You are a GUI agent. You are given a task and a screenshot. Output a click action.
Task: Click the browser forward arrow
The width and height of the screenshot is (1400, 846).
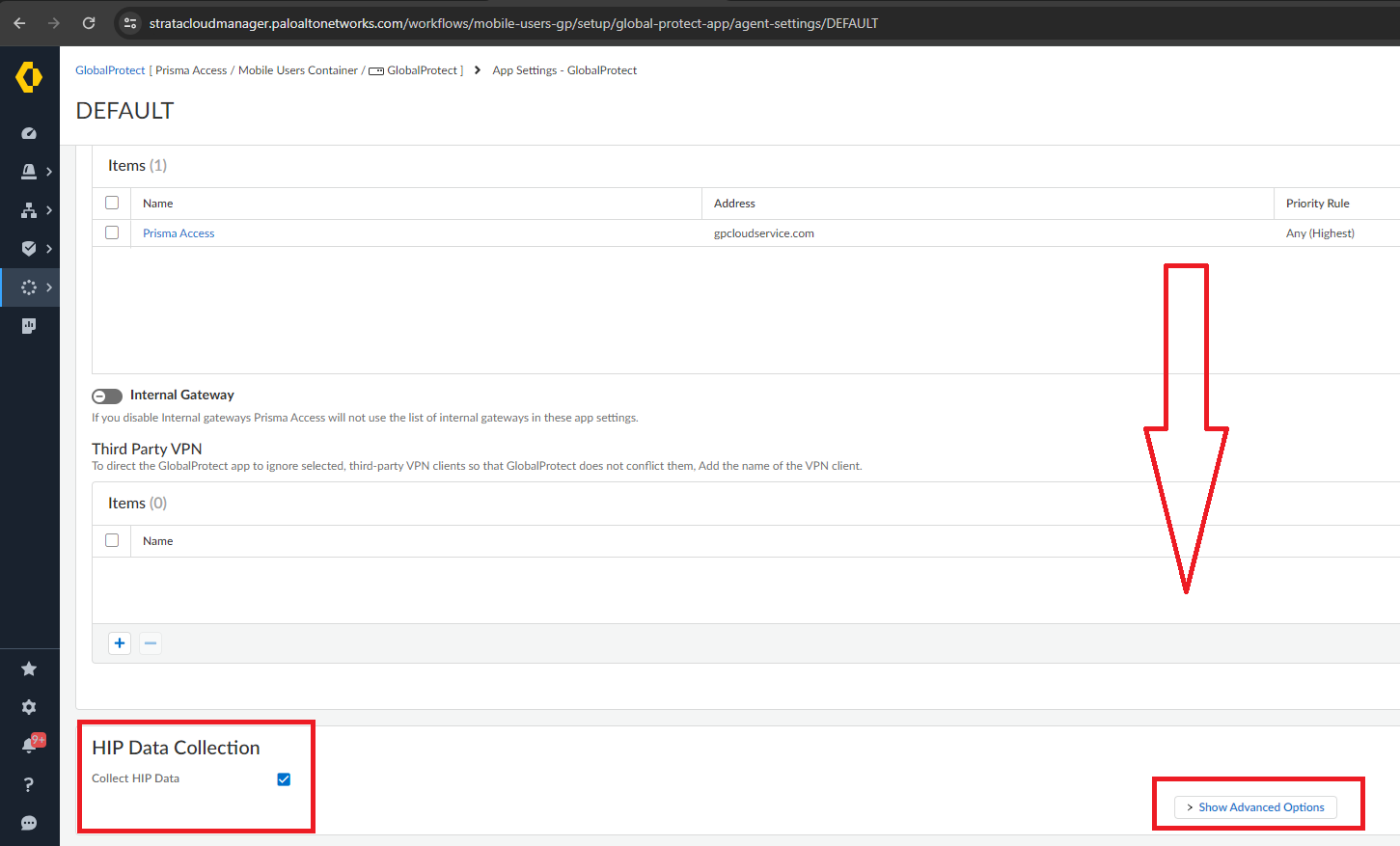click(x=54, y=23)
